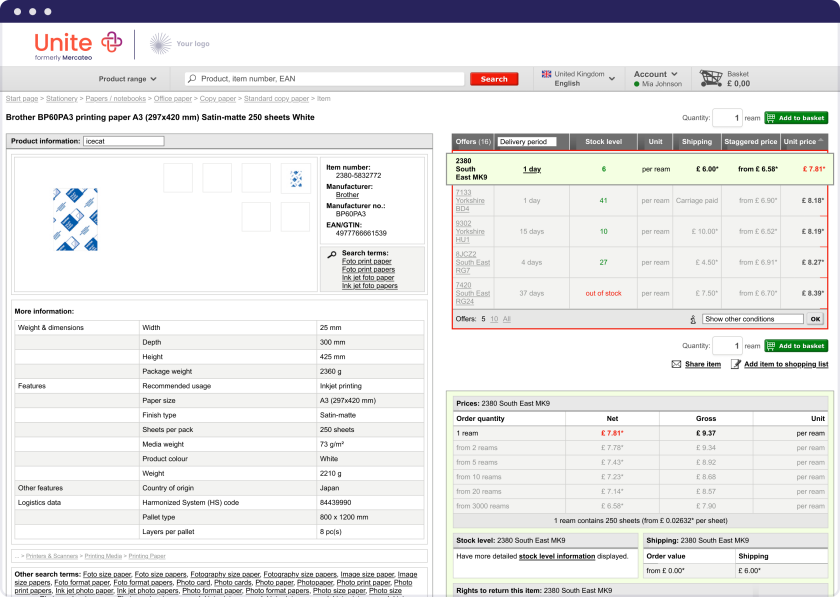Select the small blue product thumbnail
Viewport: 840px width, 597px height.
tap(296, 178)
